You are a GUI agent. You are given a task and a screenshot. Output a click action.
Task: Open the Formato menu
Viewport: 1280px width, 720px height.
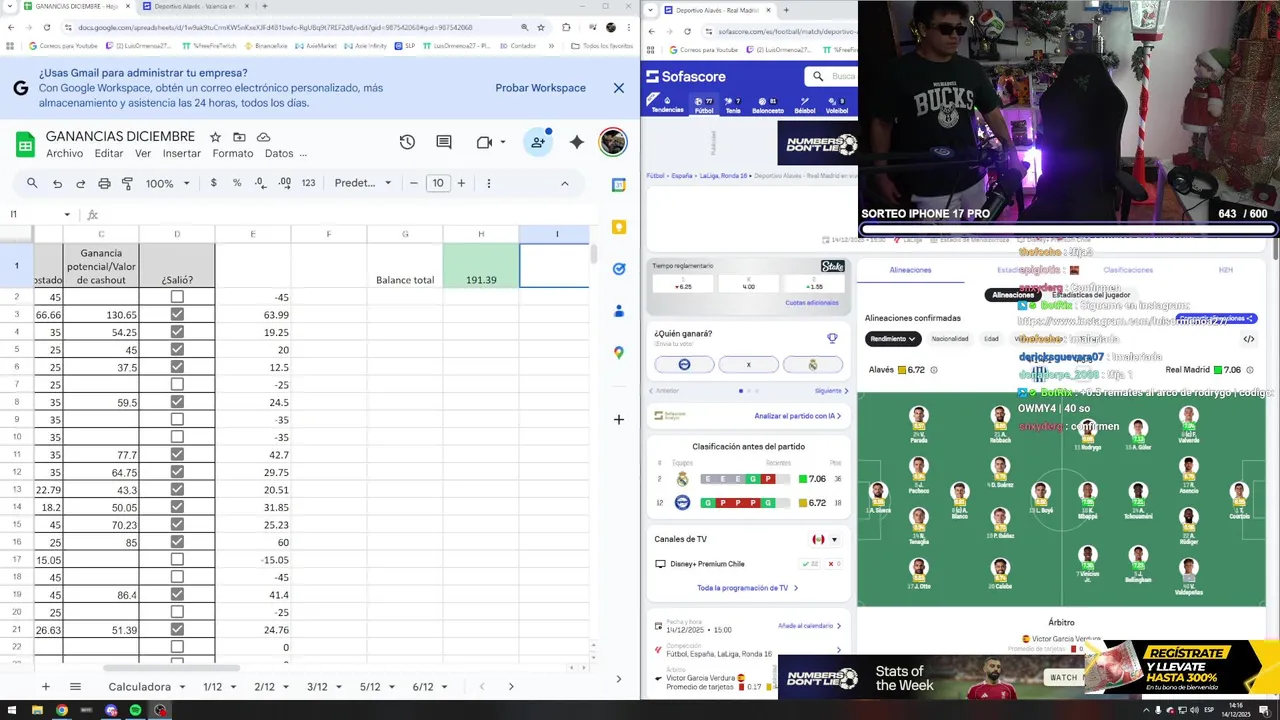(x=233, y=154)
